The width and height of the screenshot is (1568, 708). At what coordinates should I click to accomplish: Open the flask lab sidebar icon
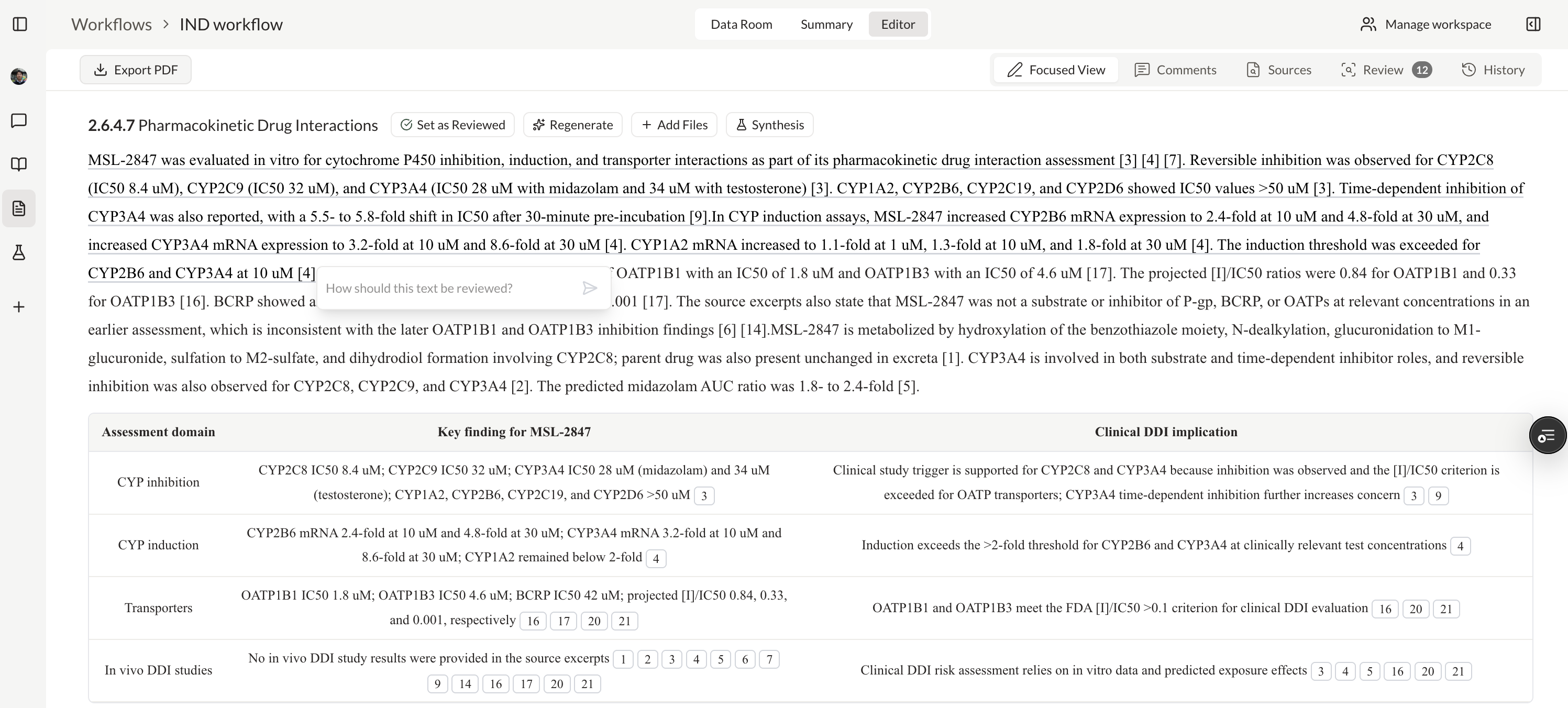click(x=19, y=252)
